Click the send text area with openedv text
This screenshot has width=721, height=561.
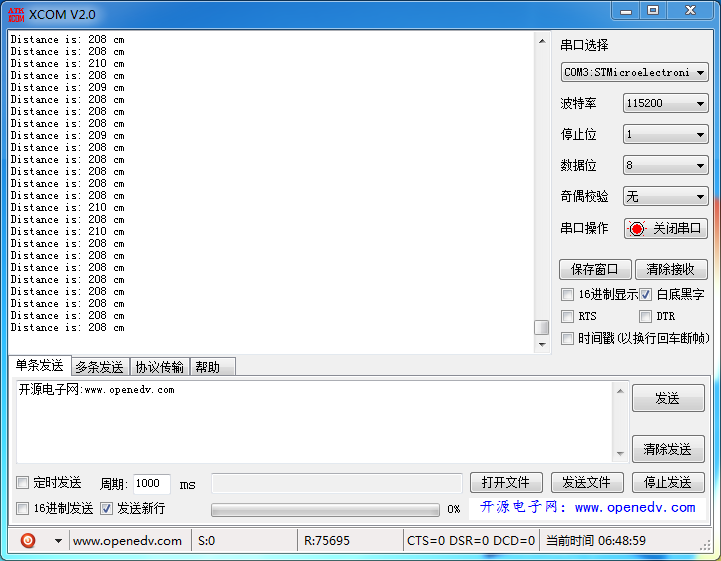tap(315, 422)
